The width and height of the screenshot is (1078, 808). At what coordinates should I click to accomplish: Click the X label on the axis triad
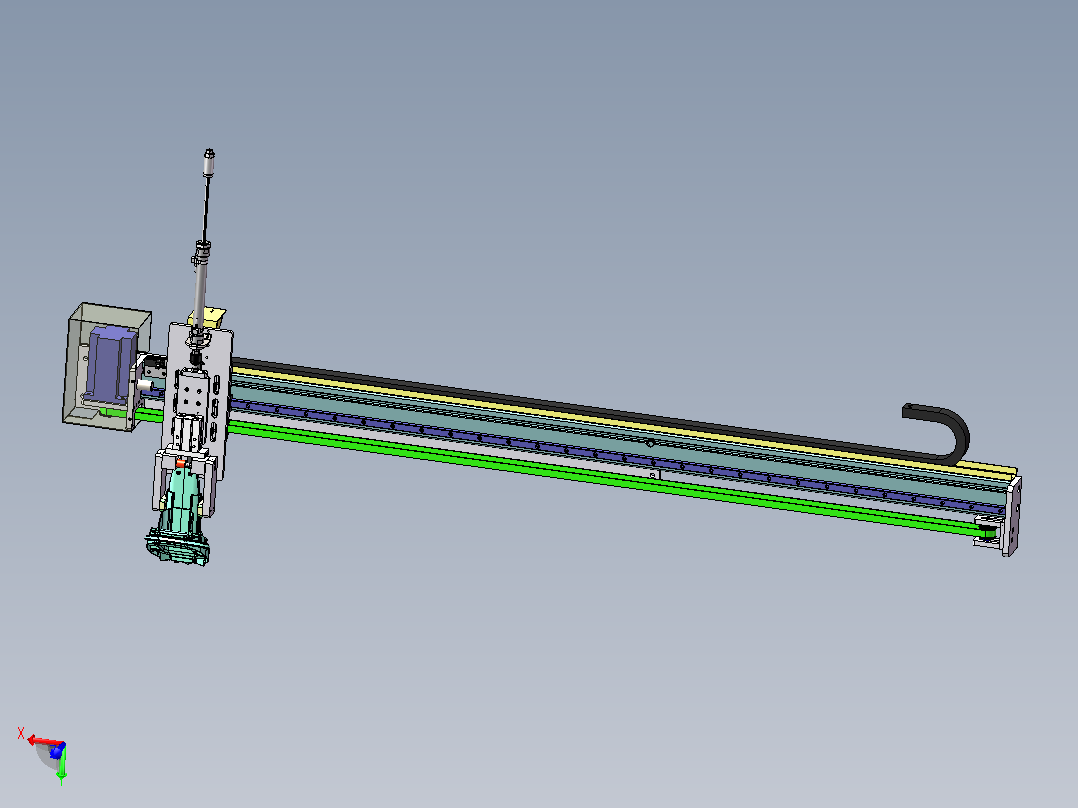click(x=21, y=734)
